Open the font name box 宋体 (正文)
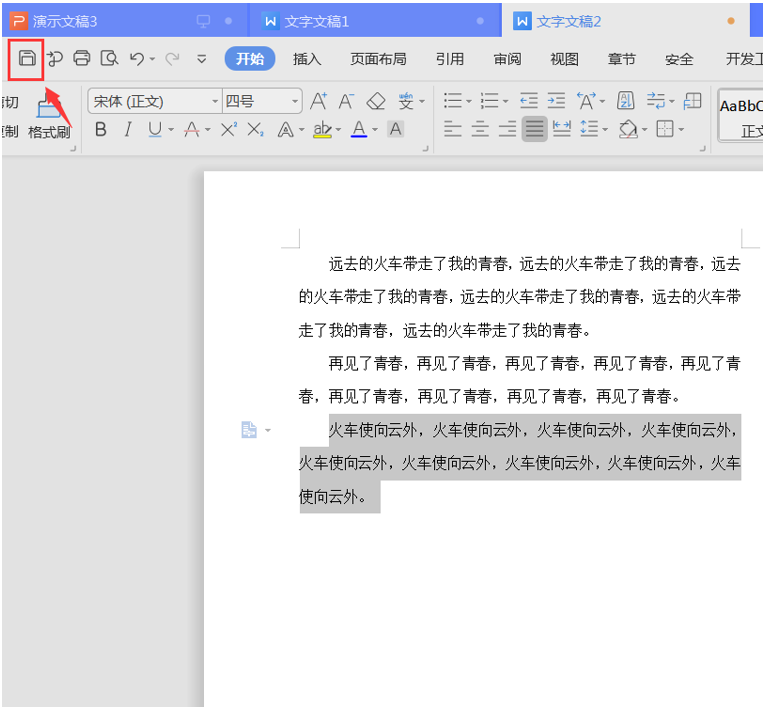Image resolution: width=765 pixels, height=707 pixels. pos(155,101)
